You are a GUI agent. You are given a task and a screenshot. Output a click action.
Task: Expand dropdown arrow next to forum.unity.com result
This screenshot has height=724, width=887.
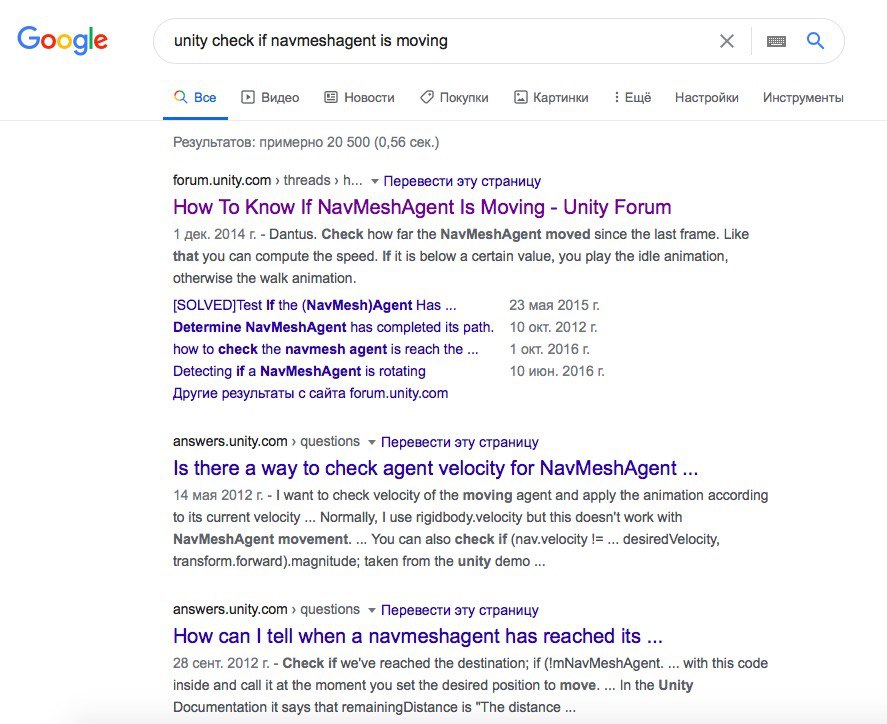[x=374, y=182]
